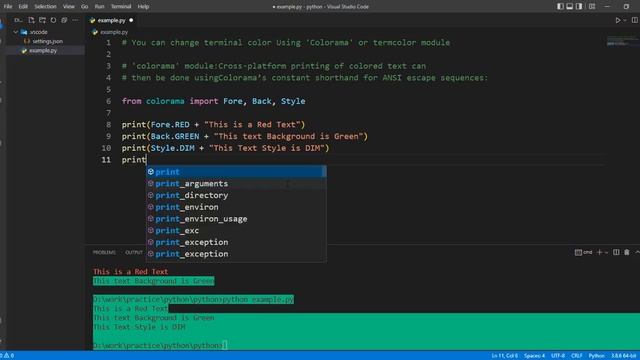The width and height of the screenshot is (640, 360).
Task: Open the new terminal launch profile dropdown
Action: click(x=606, y=253)
